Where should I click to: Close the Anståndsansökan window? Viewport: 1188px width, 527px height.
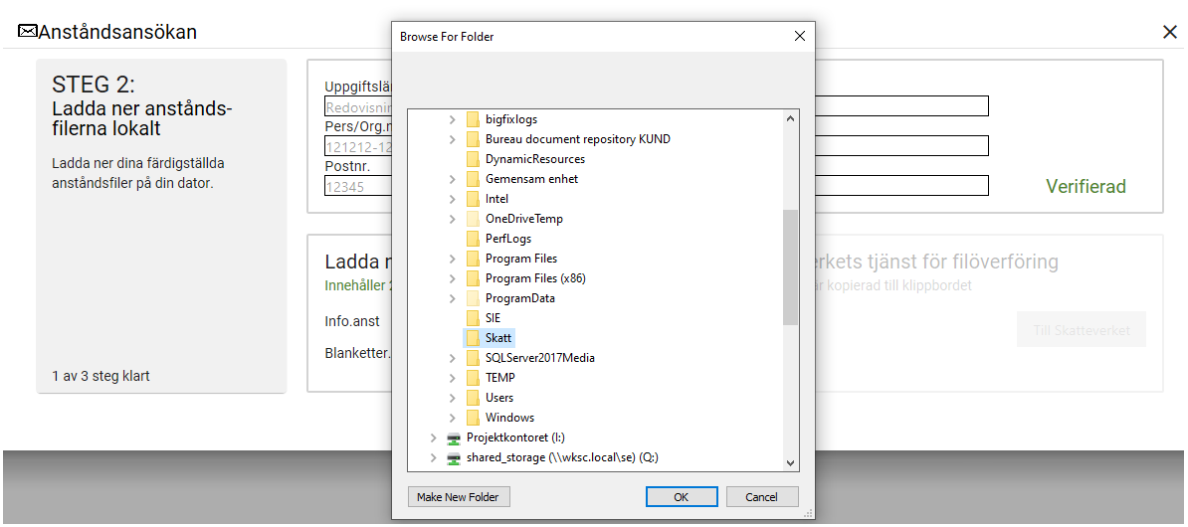click(1170, 32)
